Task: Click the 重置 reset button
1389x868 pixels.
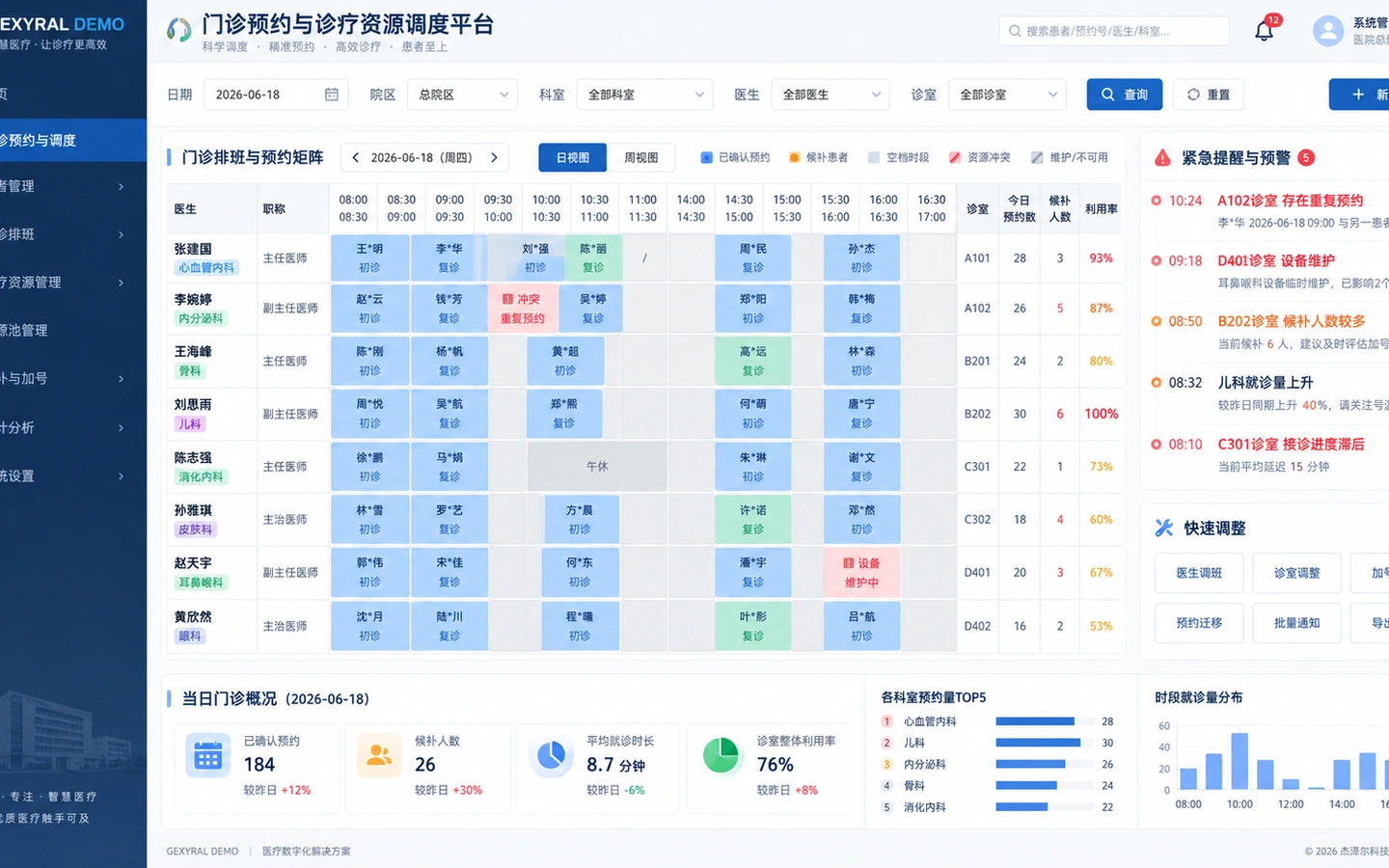Action: tap(1208, 95)
